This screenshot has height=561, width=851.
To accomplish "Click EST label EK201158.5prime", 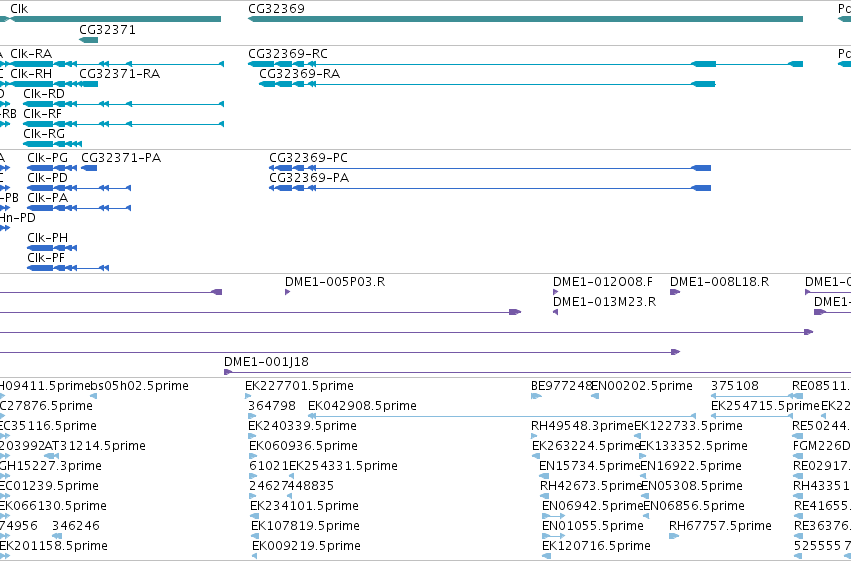I will point(53,546).
